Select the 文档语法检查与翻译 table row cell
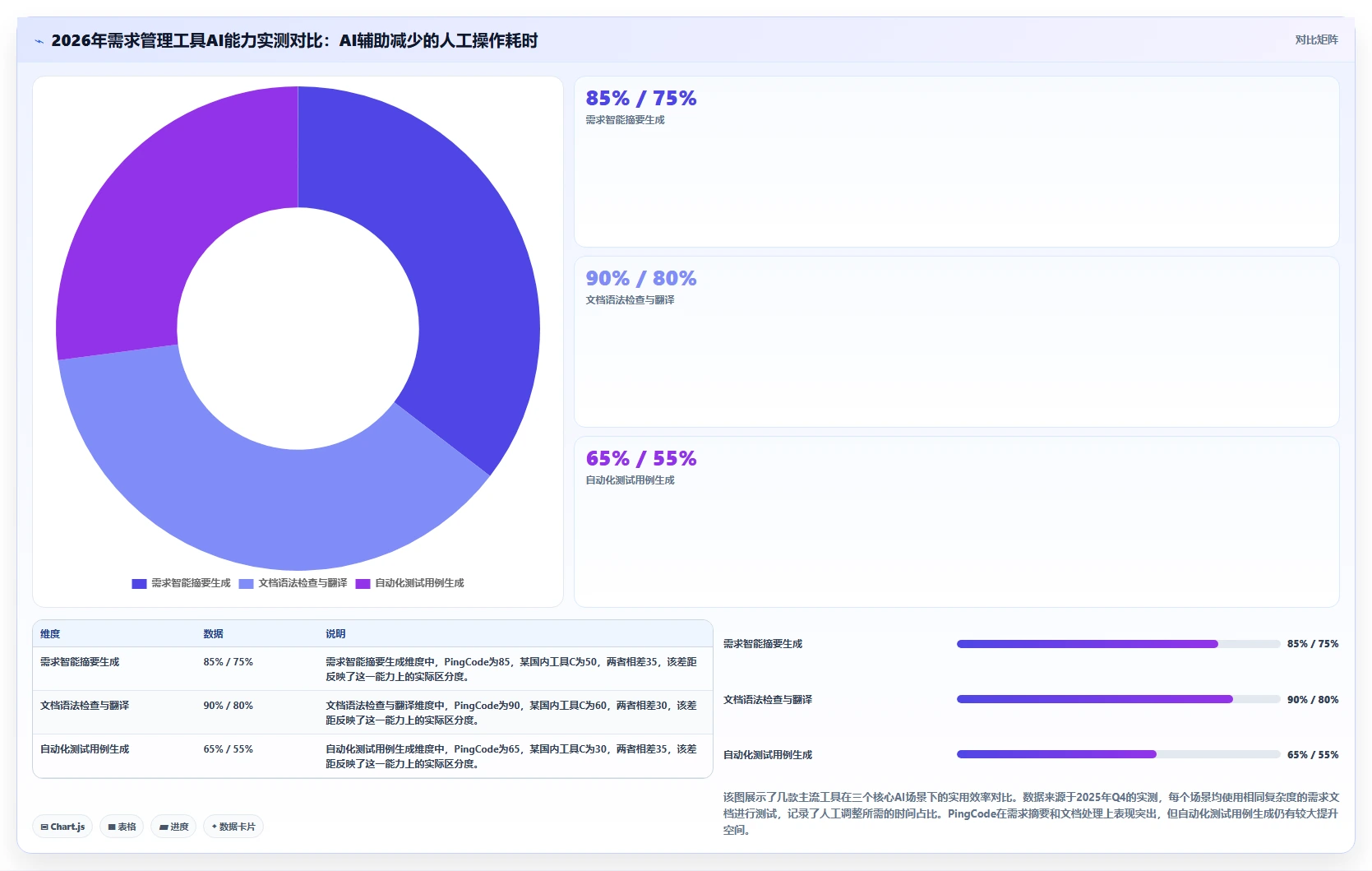Viewport: 1372px width, 871px height. click(85, 706)
